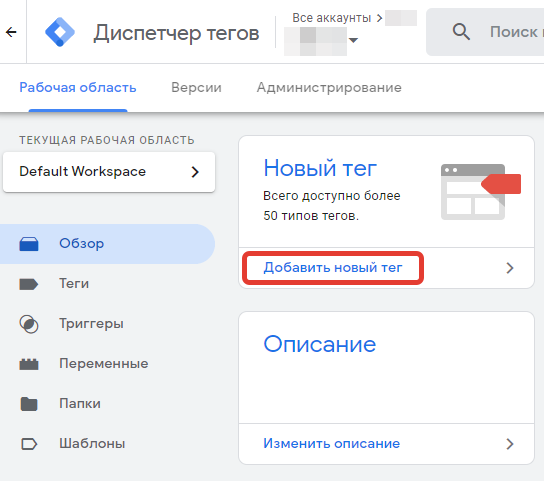Click the Обзор briefcase icon
Image resolution: width=544 pixels, height=481 pixels.
click(x=29, y=244)
